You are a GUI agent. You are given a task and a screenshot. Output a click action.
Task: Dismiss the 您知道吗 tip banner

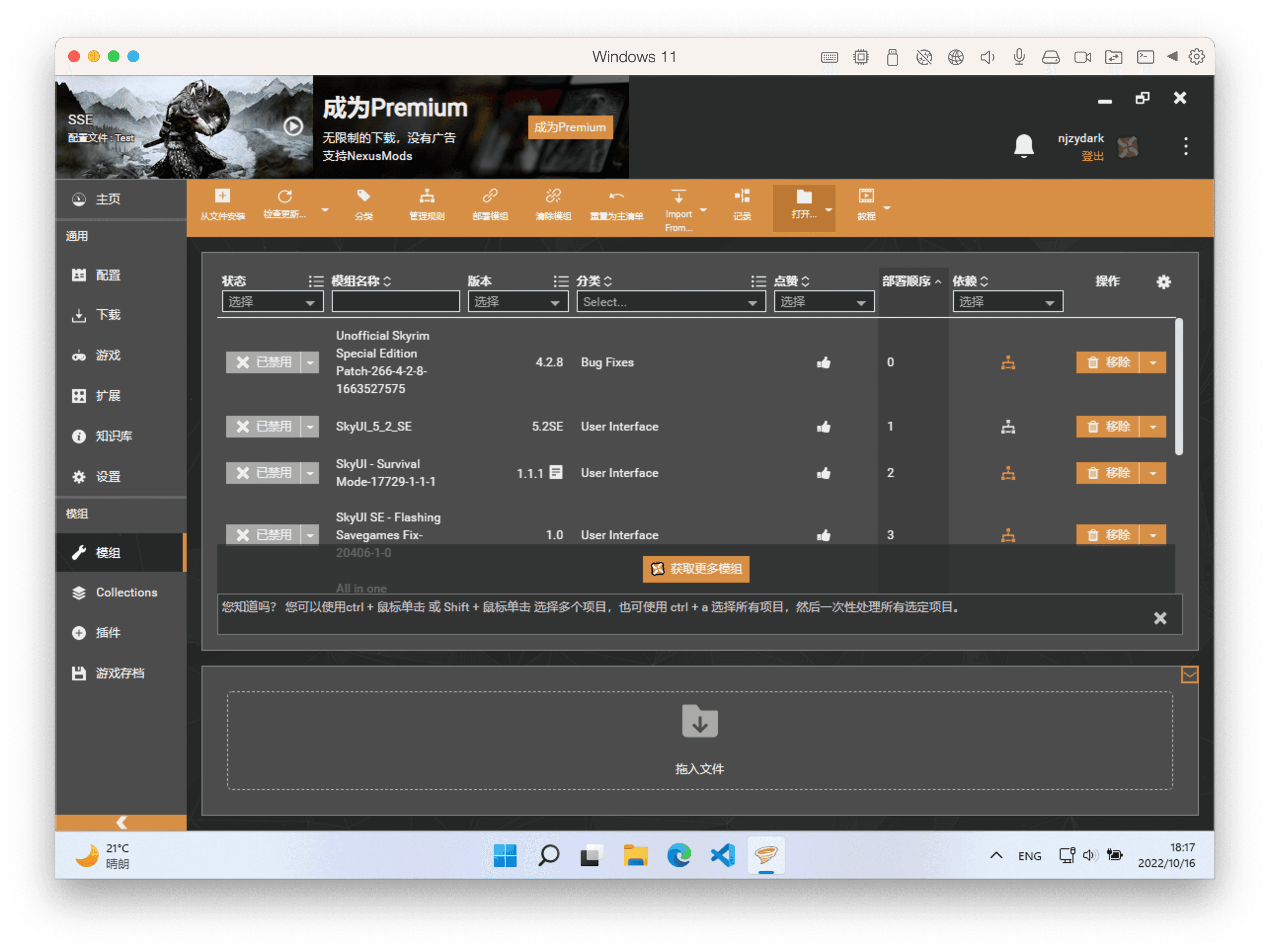tap(1160, 618)
